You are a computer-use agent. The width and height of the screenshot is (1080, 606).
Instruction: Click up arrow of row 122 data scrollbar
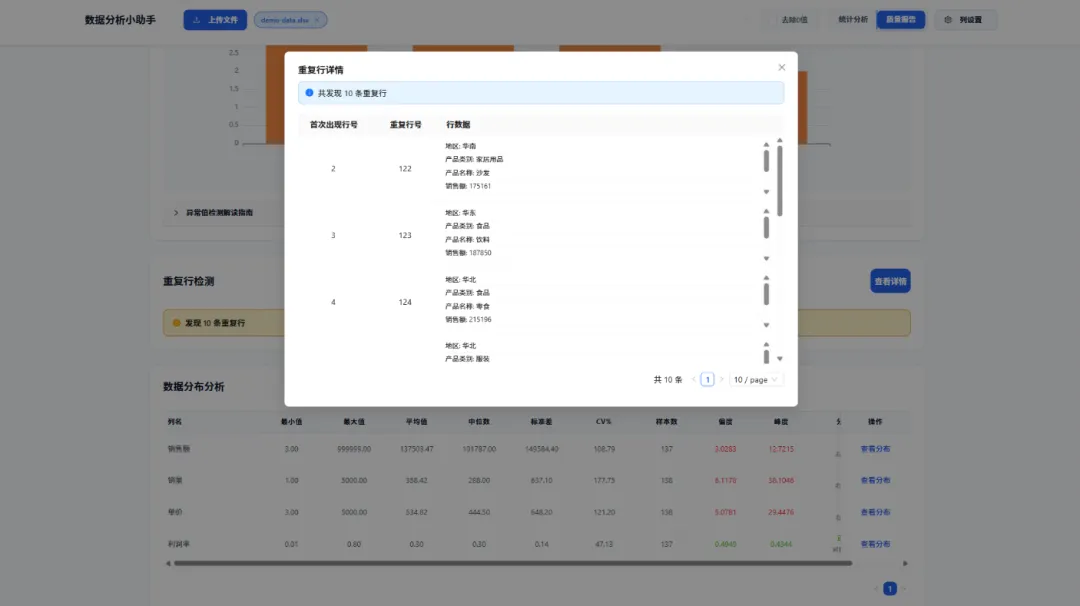coord(766,145)
